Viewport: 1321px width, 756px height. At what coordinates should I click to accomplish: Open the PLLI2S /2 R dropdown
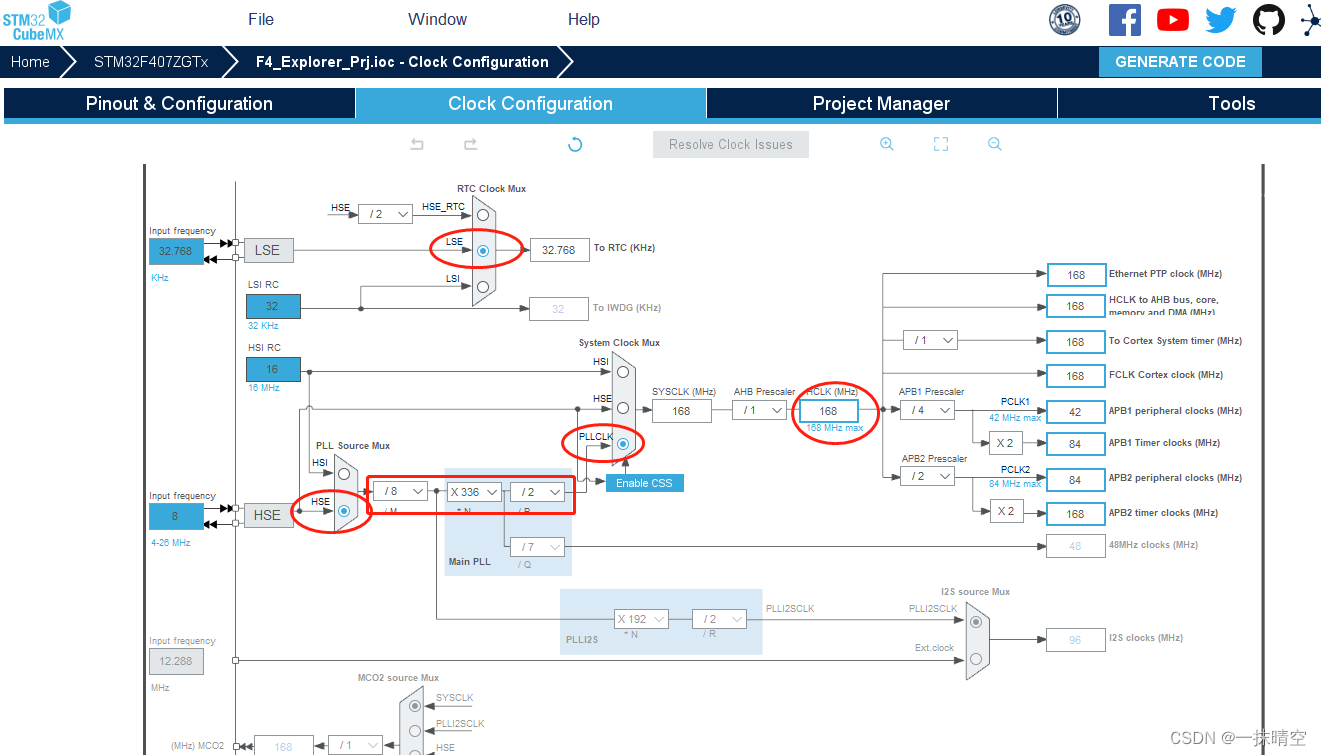point(719,619)
